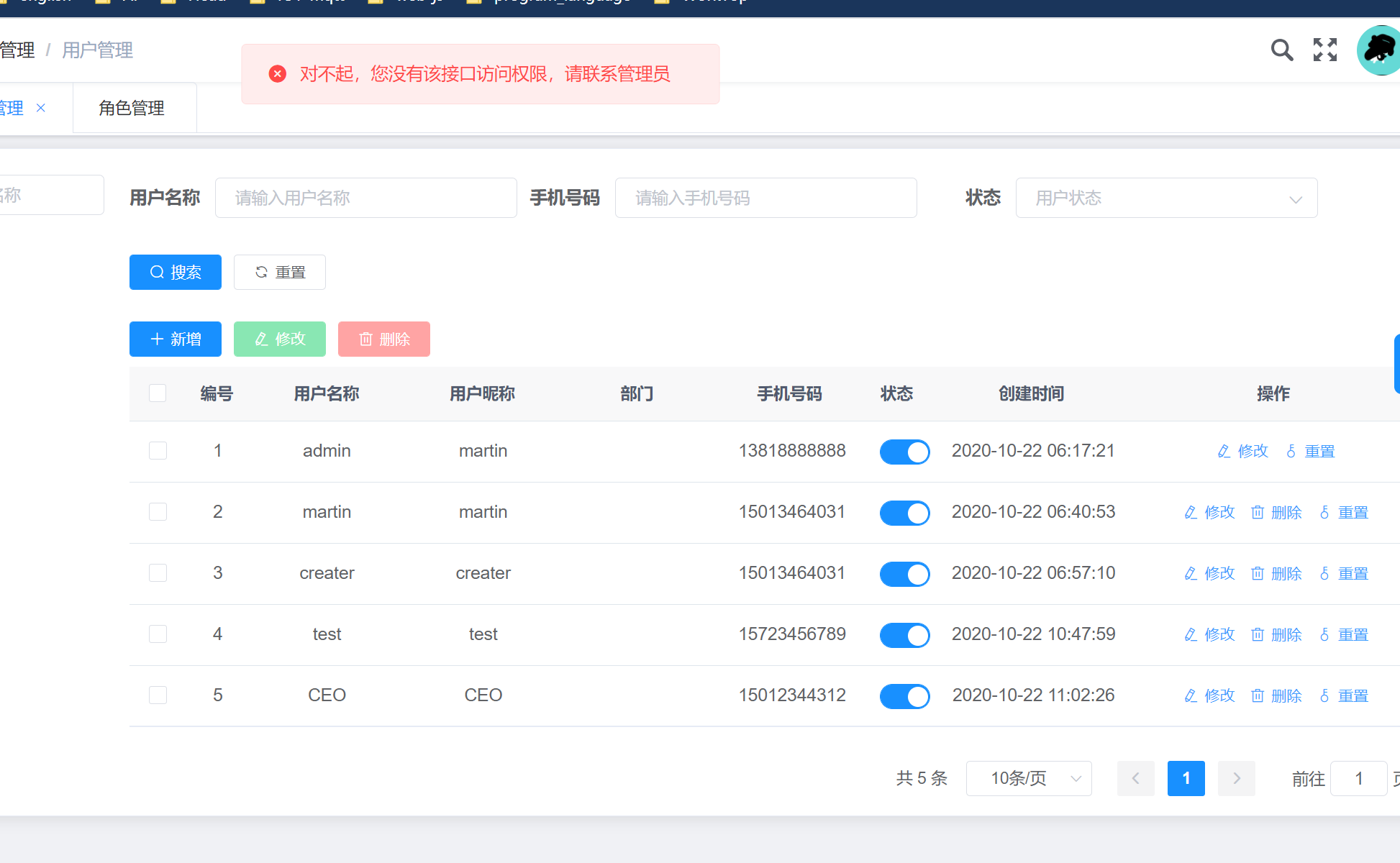Toggle the status switch for CEO

click(x=905, y=696)
